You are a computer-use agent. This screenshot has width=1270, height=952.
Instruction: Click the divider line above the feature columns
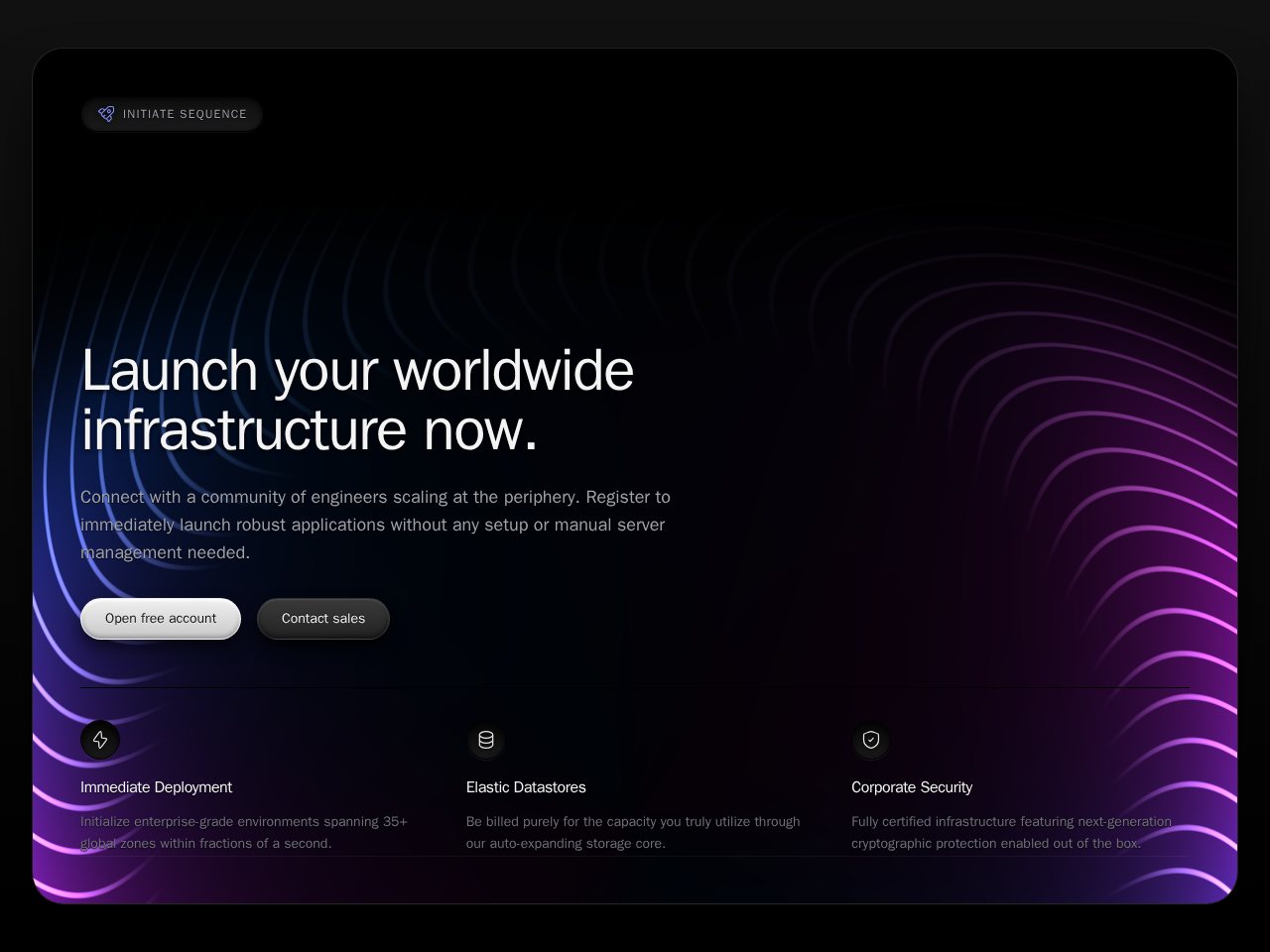[635, 687]
